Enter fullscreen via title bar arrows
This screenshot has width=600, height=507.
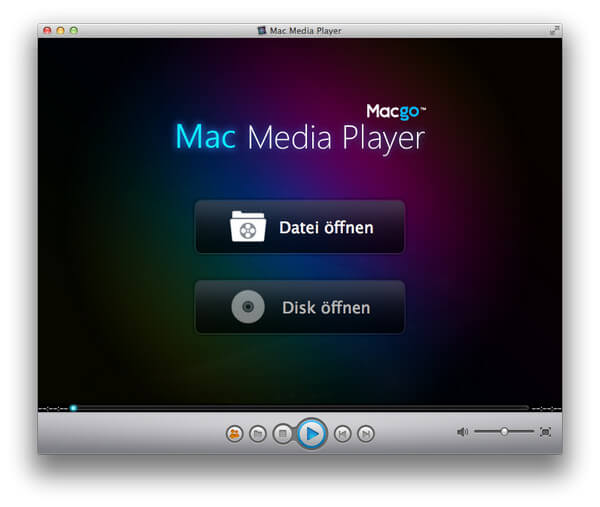point(554,30)
